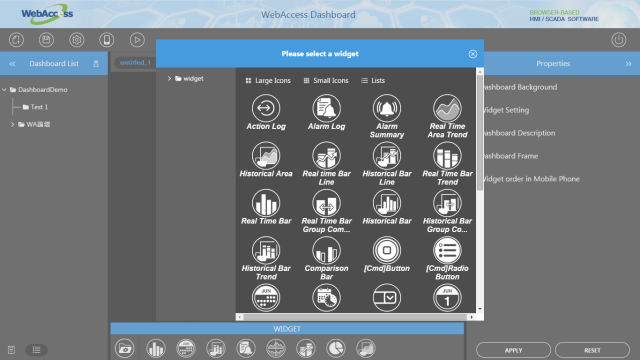Expand the WA folder tree node
The height and width of the screenshot is (360, 640).
(12, 124)
